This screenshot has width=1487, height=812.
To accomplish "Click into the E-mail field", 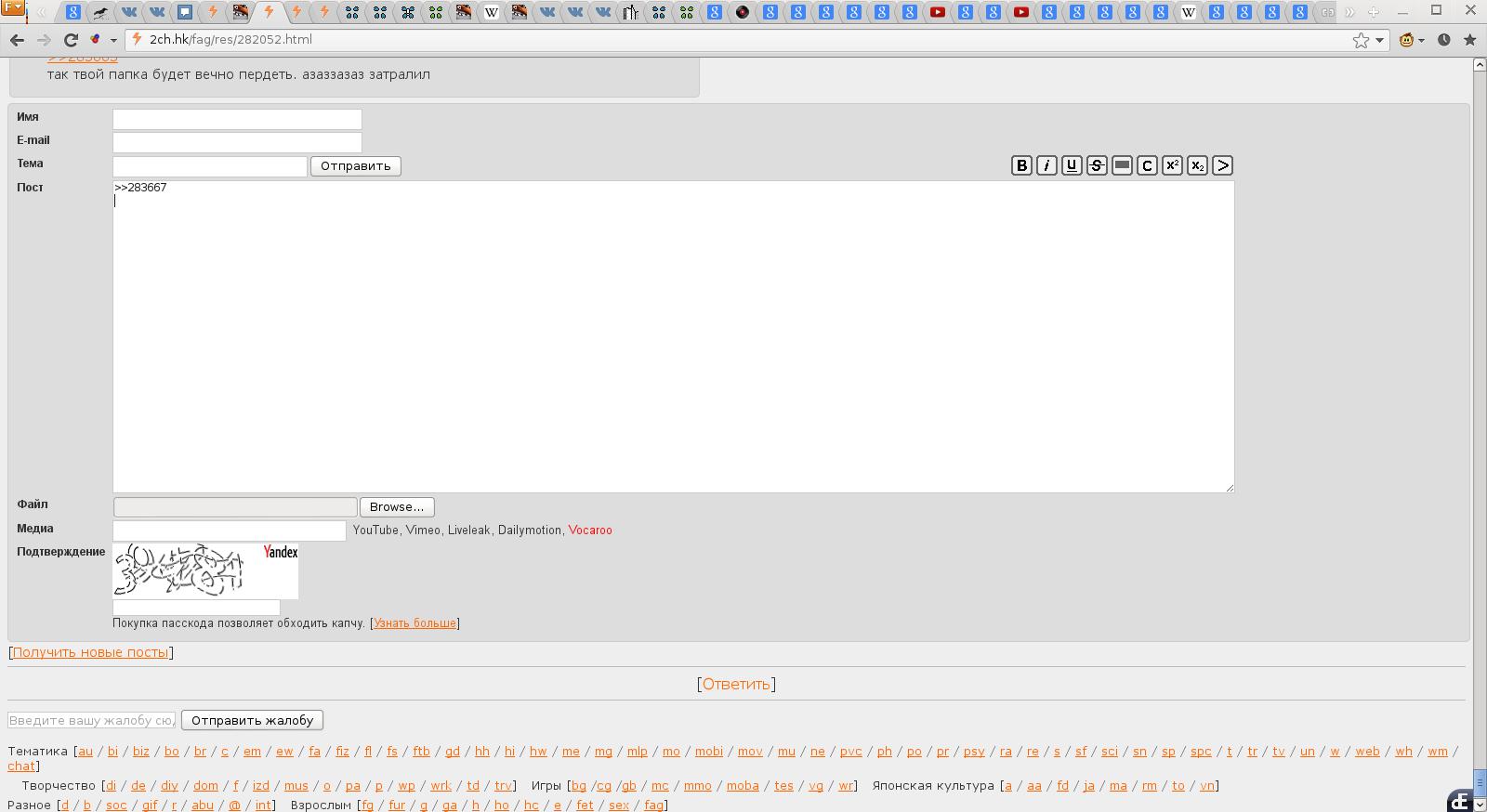I will point(237,142).
